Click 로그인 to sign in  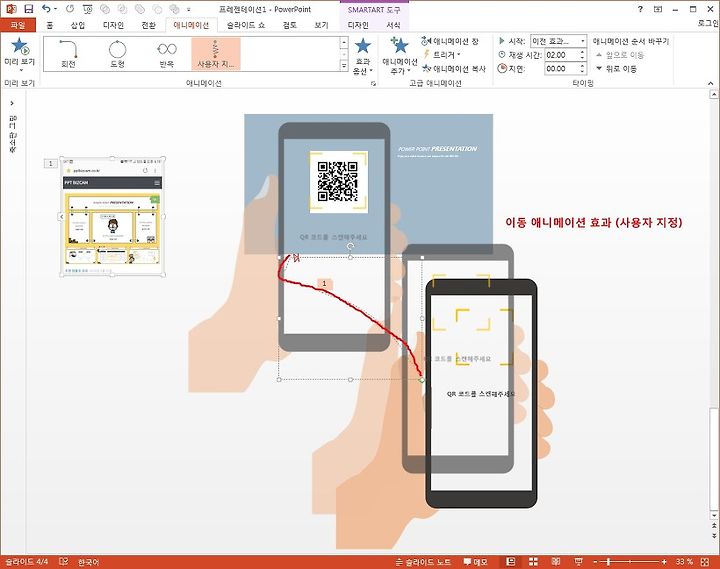click(x=708, y=23)
